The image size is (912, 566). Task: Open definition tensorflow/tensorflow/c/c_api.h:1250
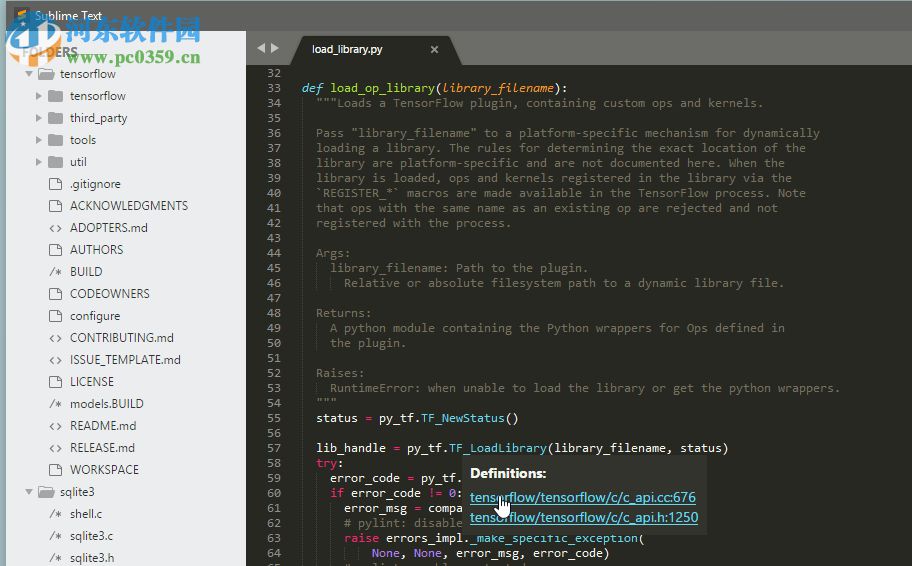[x=584, y=517]
